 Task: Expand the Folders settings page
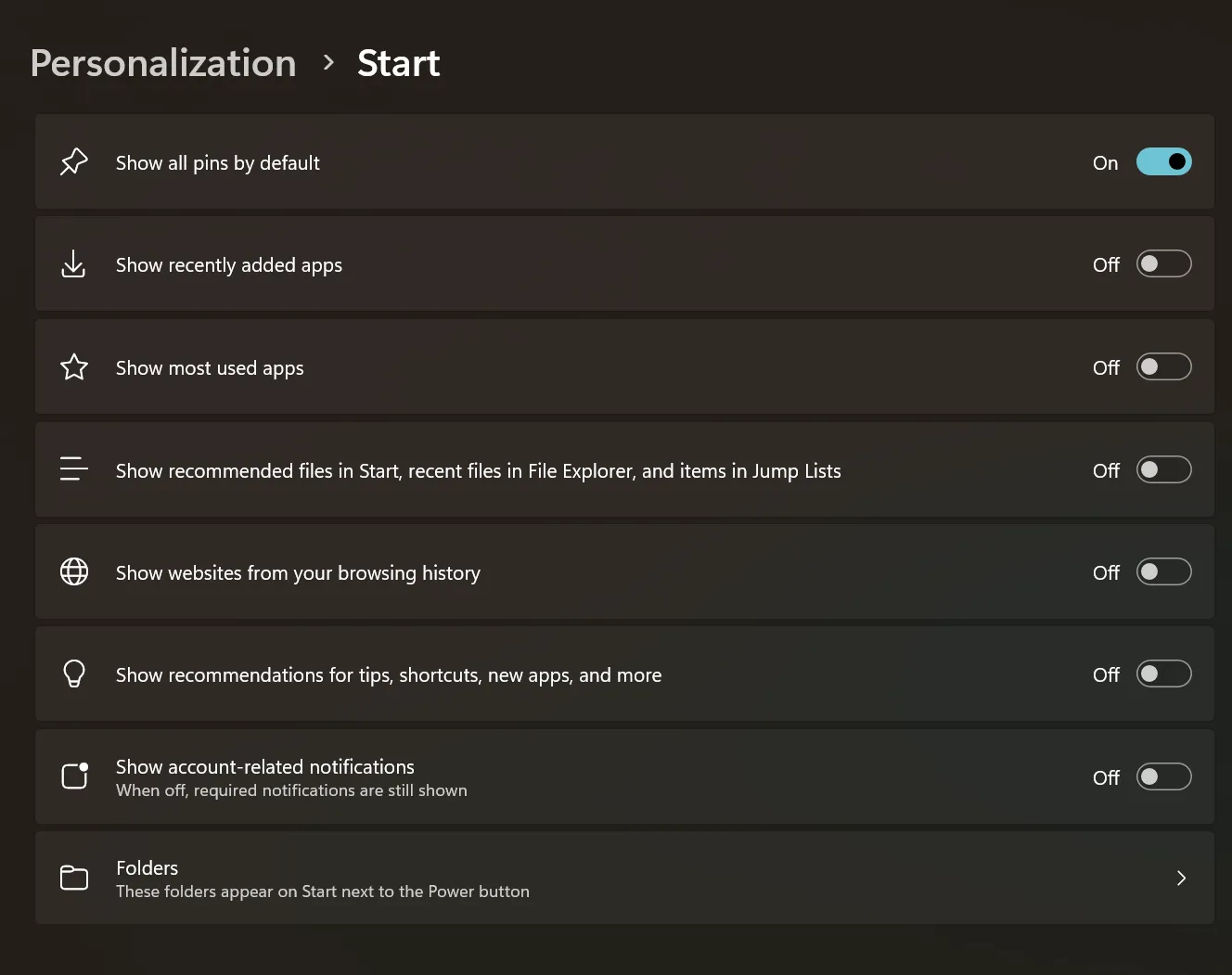(1181, 878)
